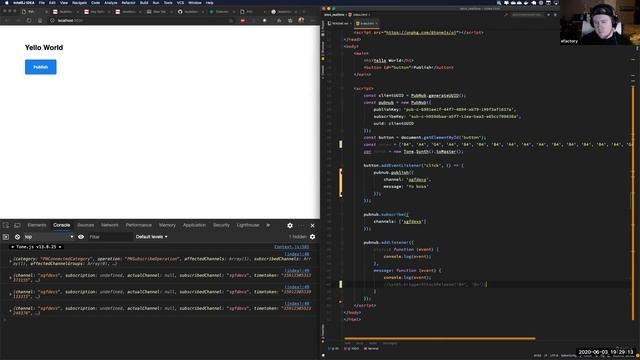
Task: Reload the page with the browser refresh icon
Action: [x=29, y=20]
